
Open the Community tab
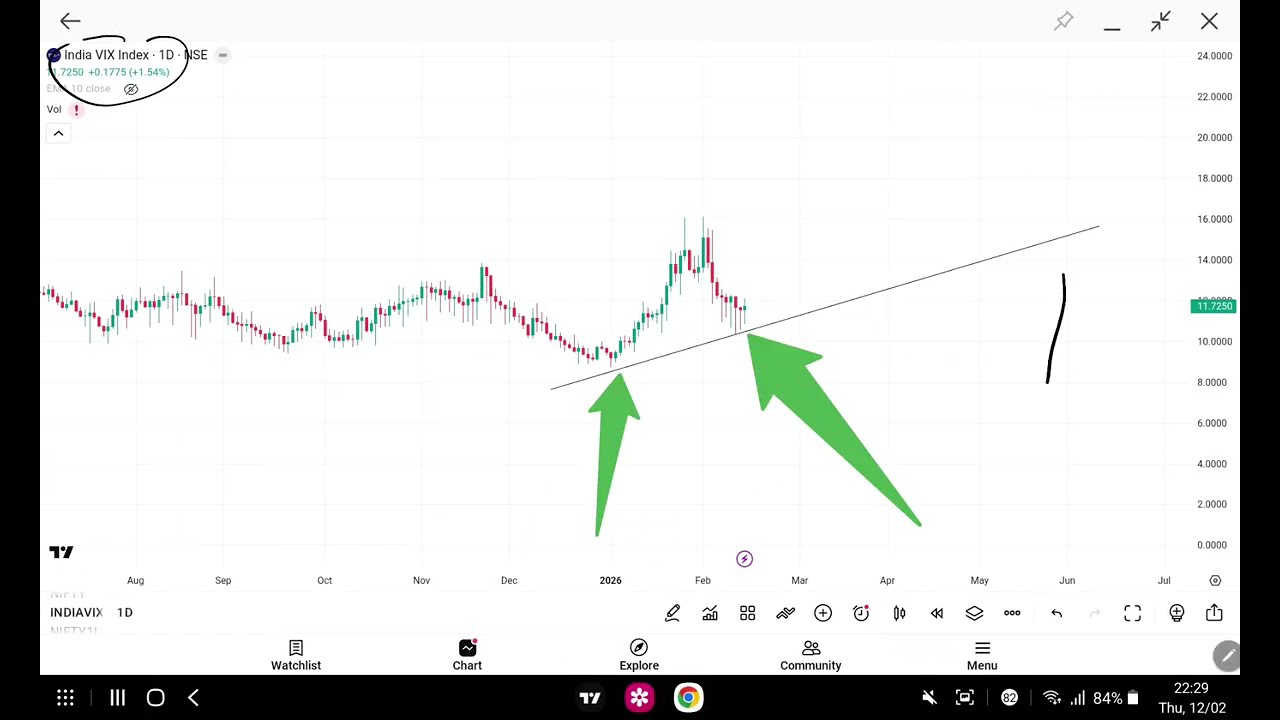click(811, 655)
